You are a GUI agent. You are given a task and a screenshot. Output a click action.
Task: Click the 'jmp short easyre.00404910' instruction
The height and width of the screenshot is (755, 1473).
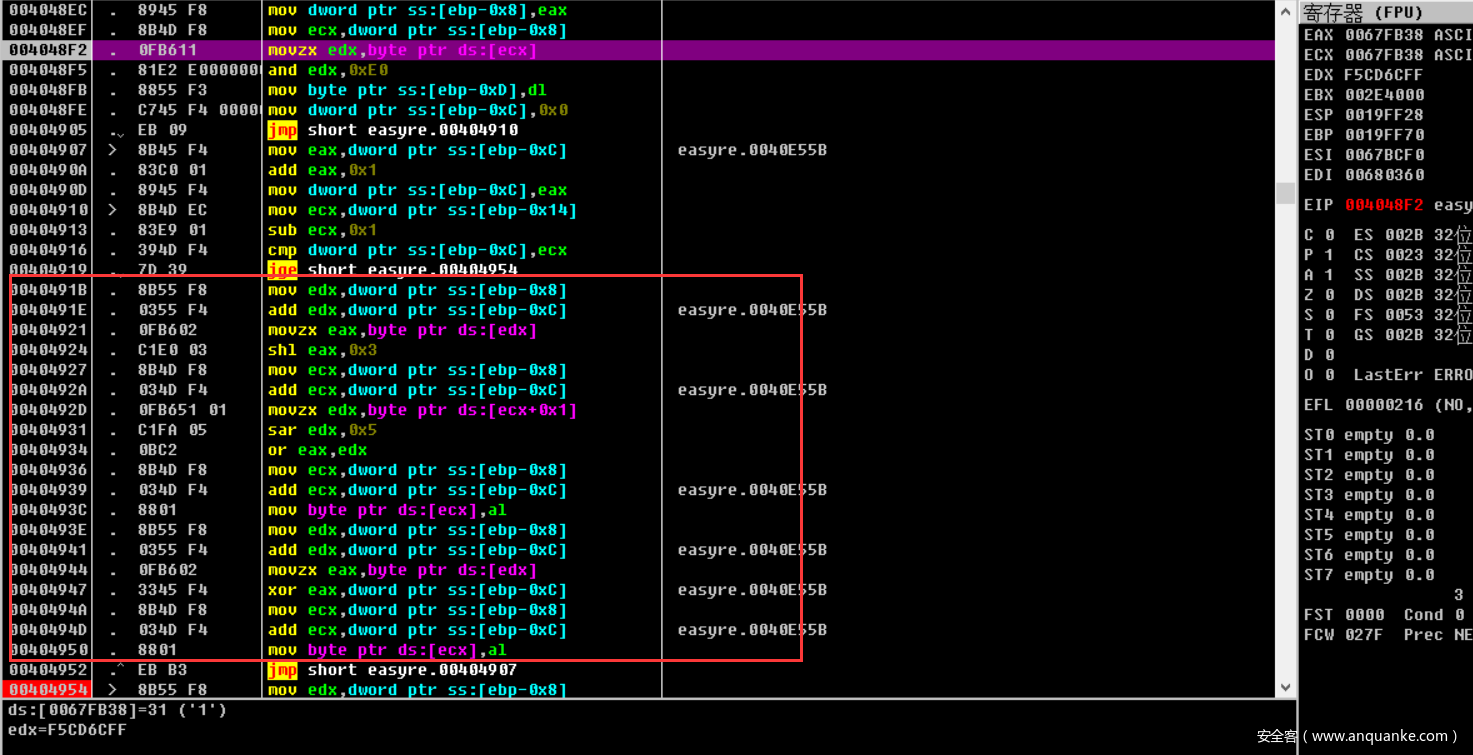click(392, 130)
